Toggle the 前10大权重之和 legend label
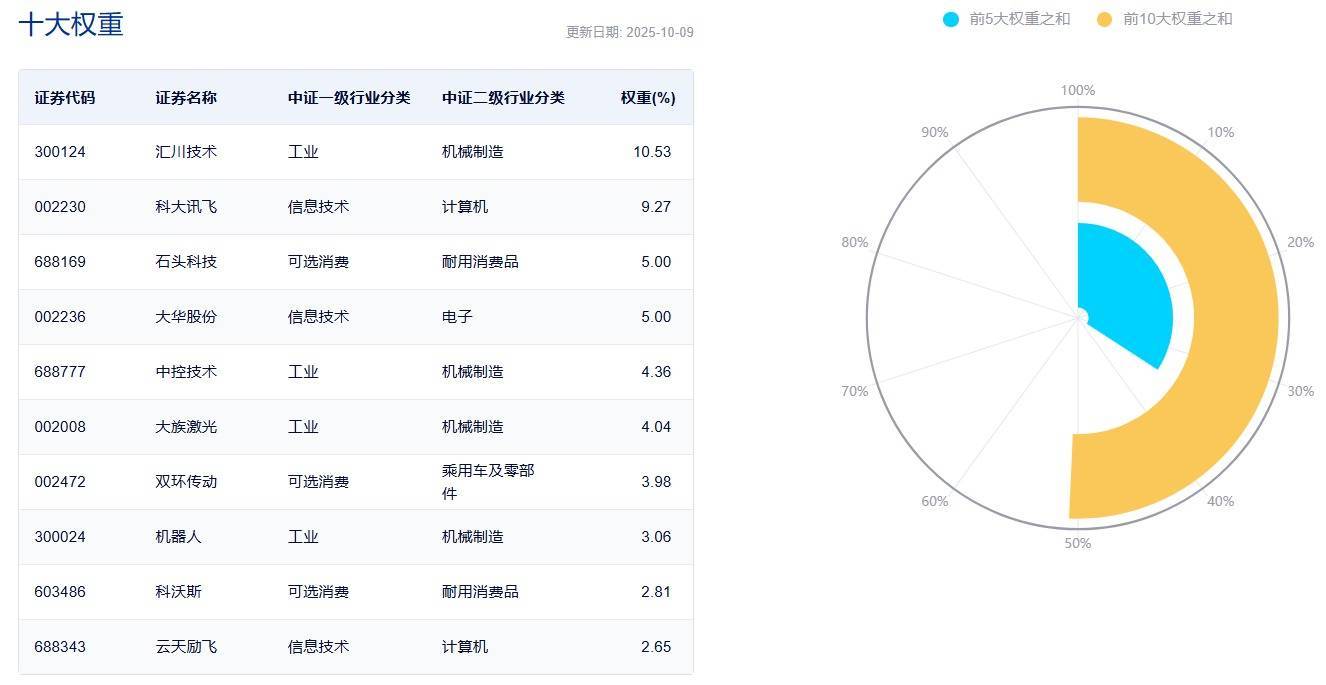The width and height of the screenshot is (1326, 685). pyautogui.click(x=1177, y=19)
